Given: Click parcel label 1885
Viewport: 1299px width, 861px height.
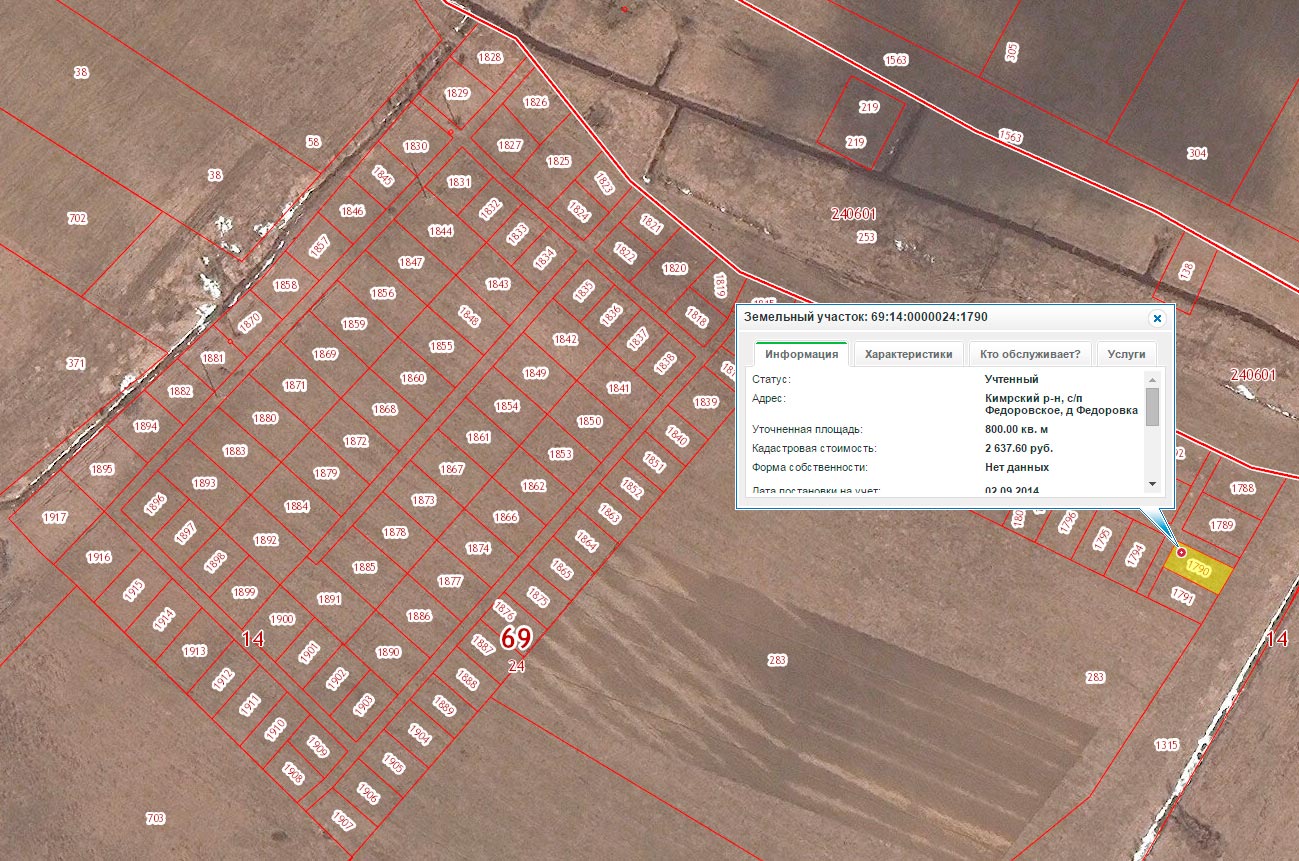Looking at the screenshot, I should pyautogui.click(x=364, y=567).
